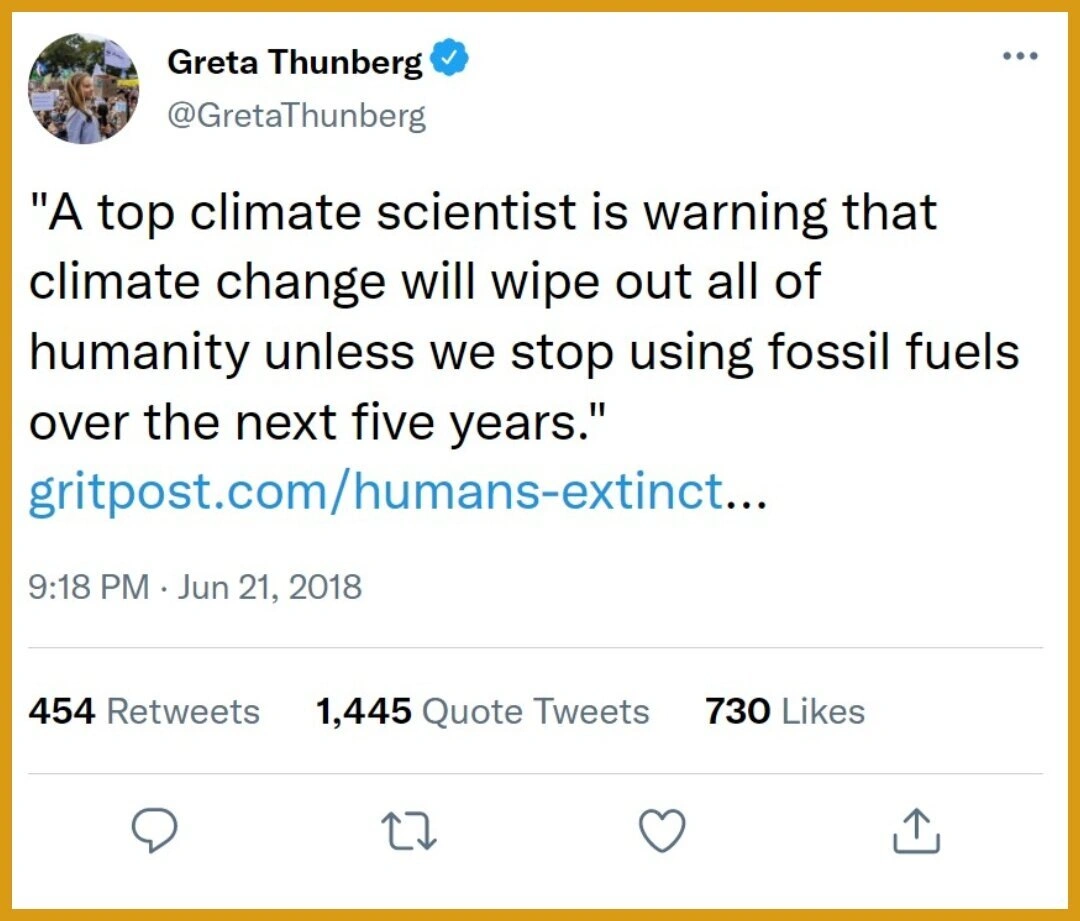Screen dimensions: 1080x921
Task: Click the Greta Thunberg display name
Action: click(x=295, y=62)
